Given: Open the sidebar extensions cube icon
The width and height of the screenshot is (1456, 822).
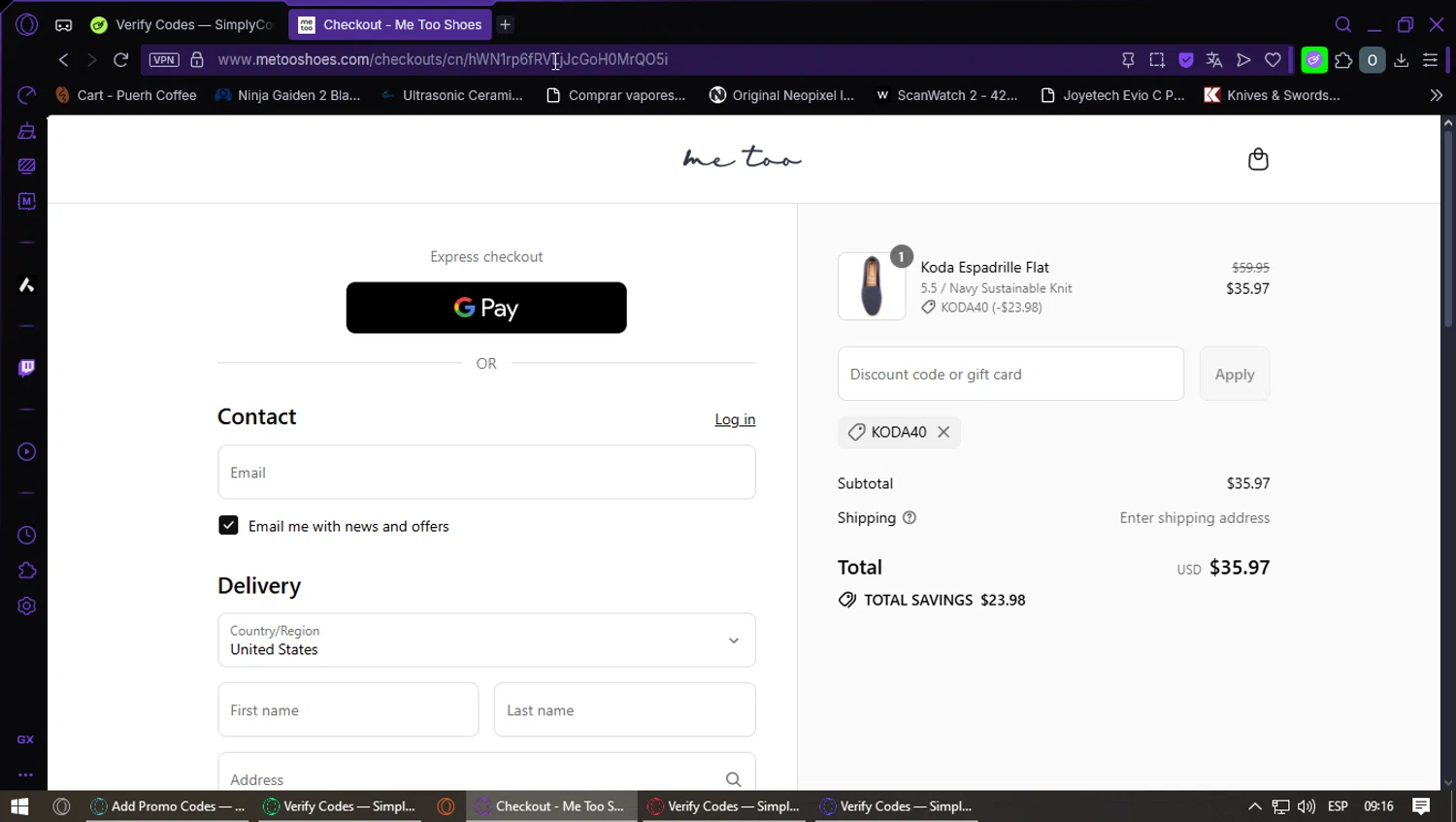Looking at the screenshot, I should click(x=26, y=571).
